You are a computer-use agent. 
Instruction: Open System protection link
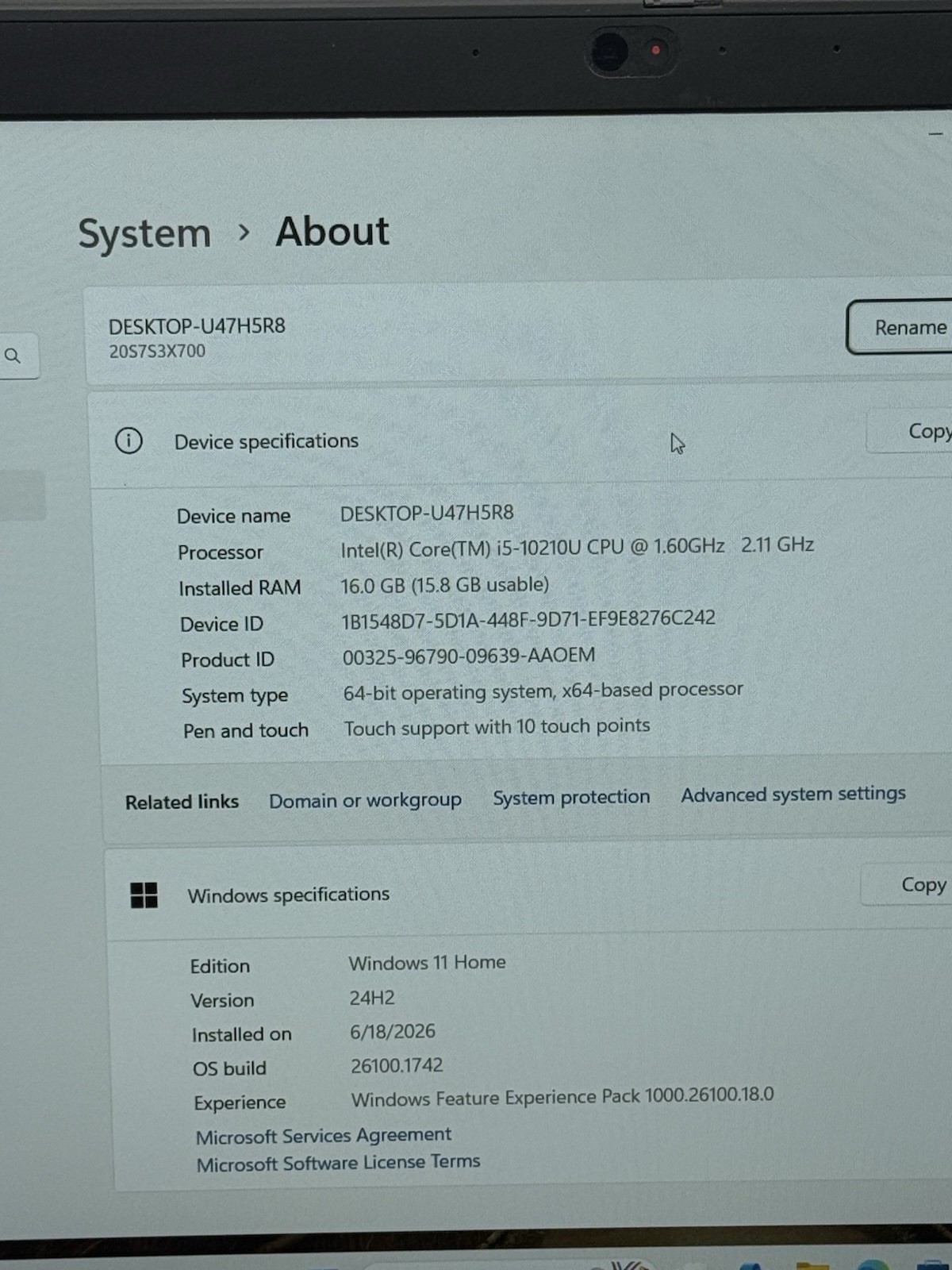point(571,797)
